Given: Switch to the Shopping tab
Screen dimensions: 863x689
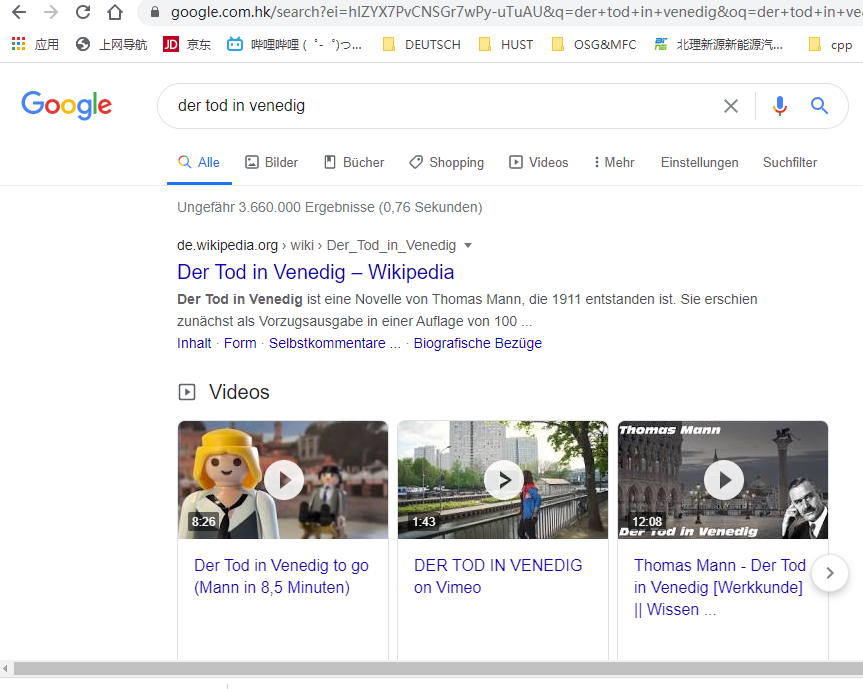Looking at the screenshot, I should [446, 162].
